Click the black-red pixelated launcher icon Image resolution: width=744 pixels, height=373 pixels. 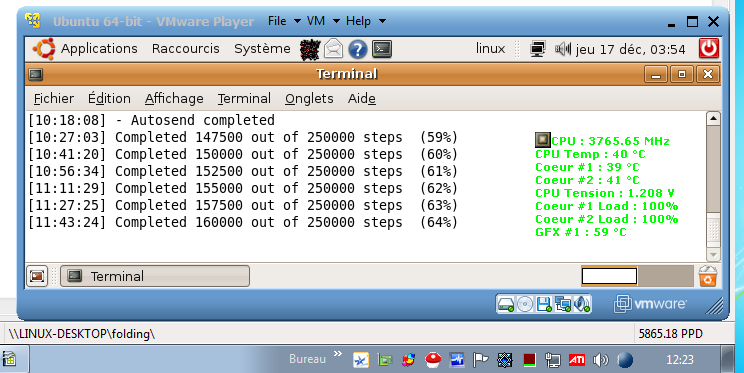coord(310,49)
